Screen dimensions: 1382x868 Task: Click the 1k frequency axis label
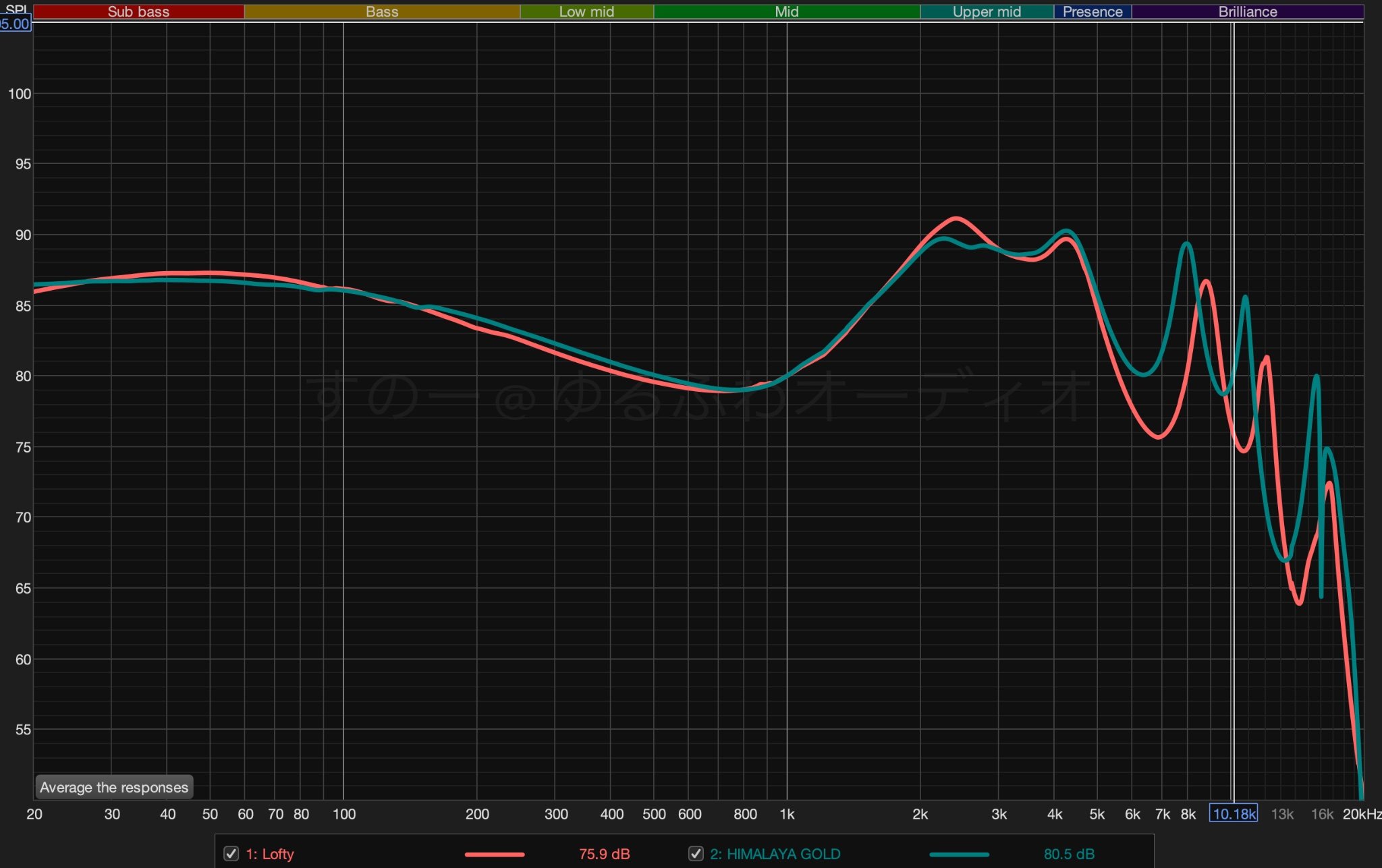[787, 814]
